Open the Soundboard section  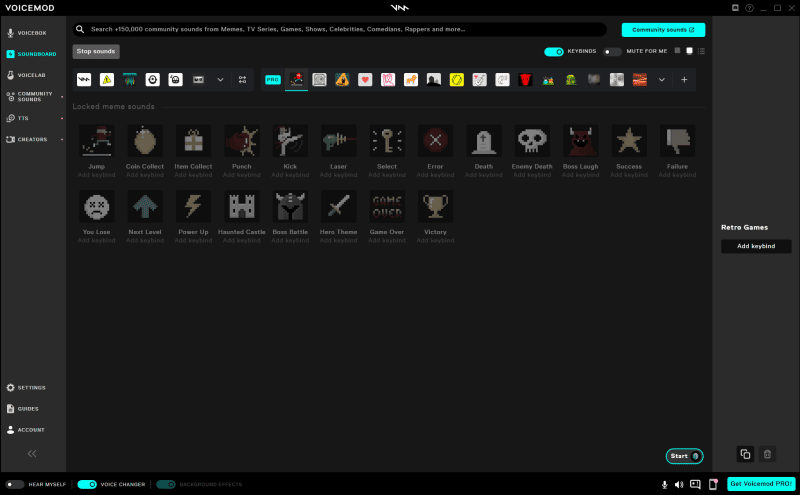31,54
